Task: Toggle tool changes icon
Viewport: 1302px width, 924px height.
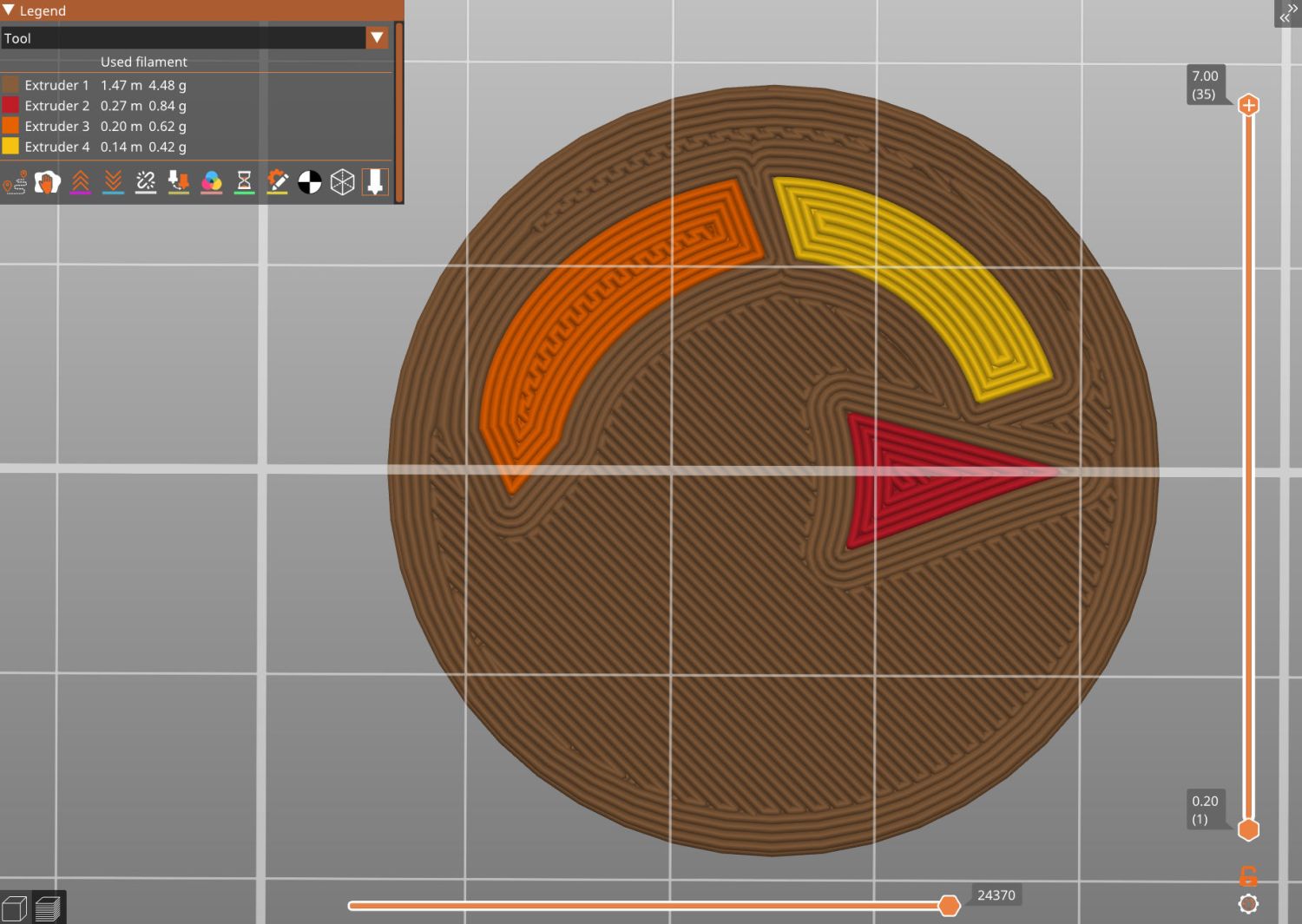Action: (x=179, y=182)
